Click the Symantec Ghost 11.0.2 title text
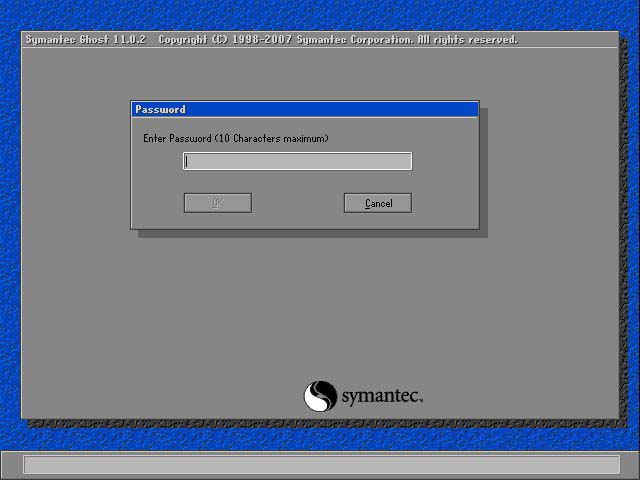The height and width of the screenshot is (480, 640). click(x=85, y=40)
